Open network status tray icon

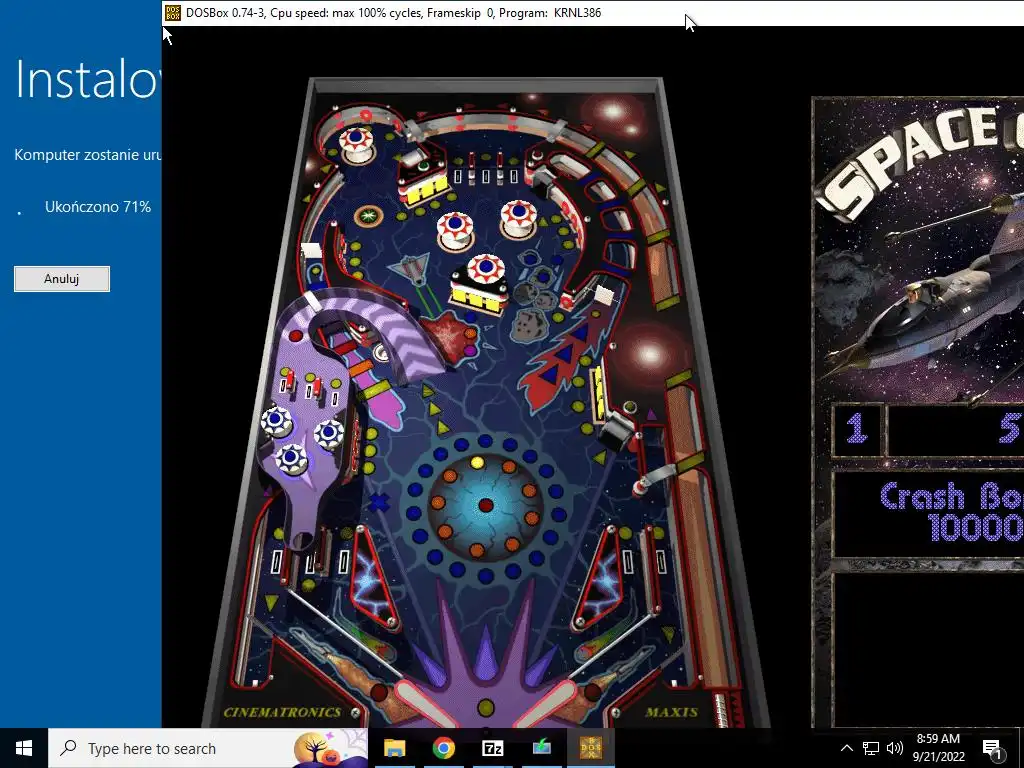tap(871, 748)
